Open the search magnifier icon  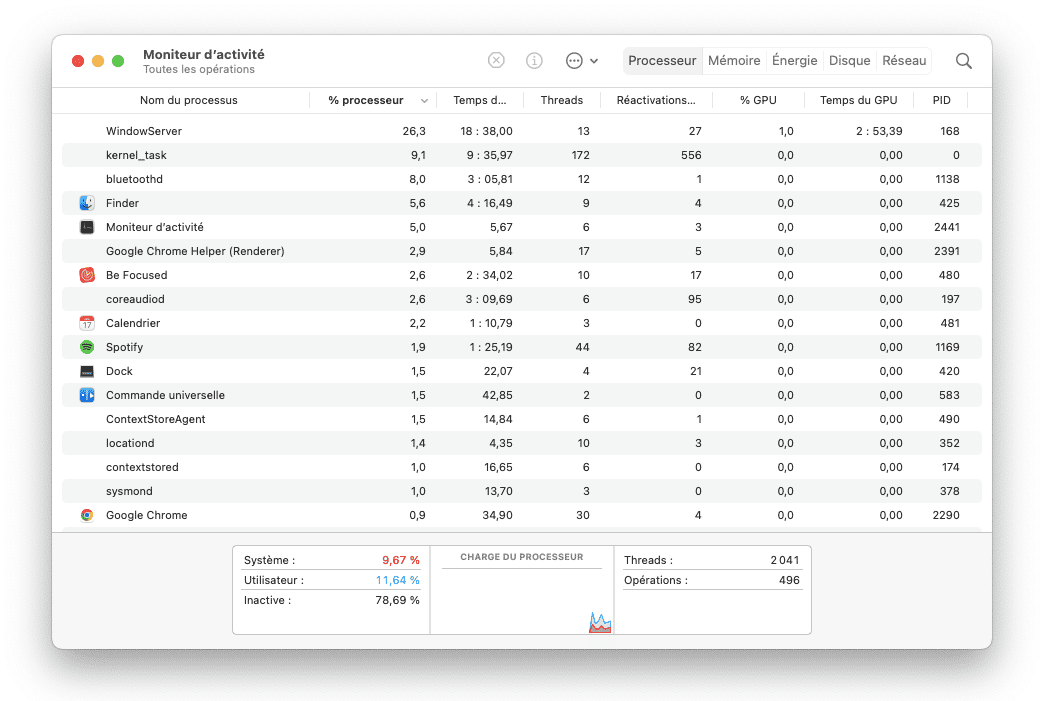963,61
